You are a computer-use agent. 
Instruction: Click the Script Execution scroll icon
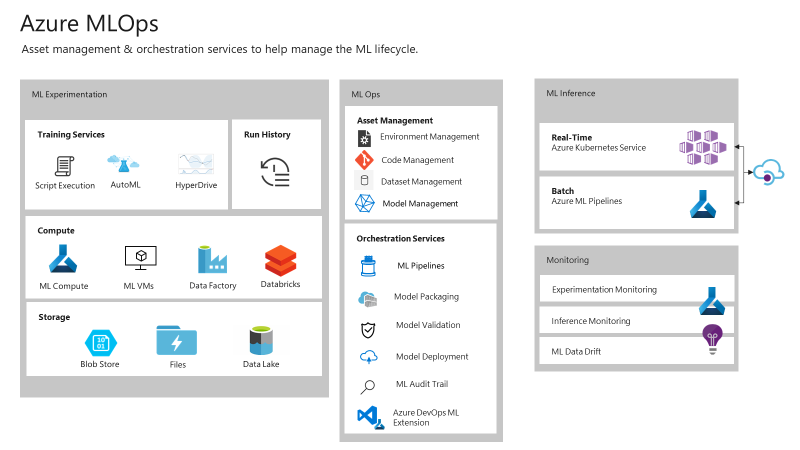(64, 166)
